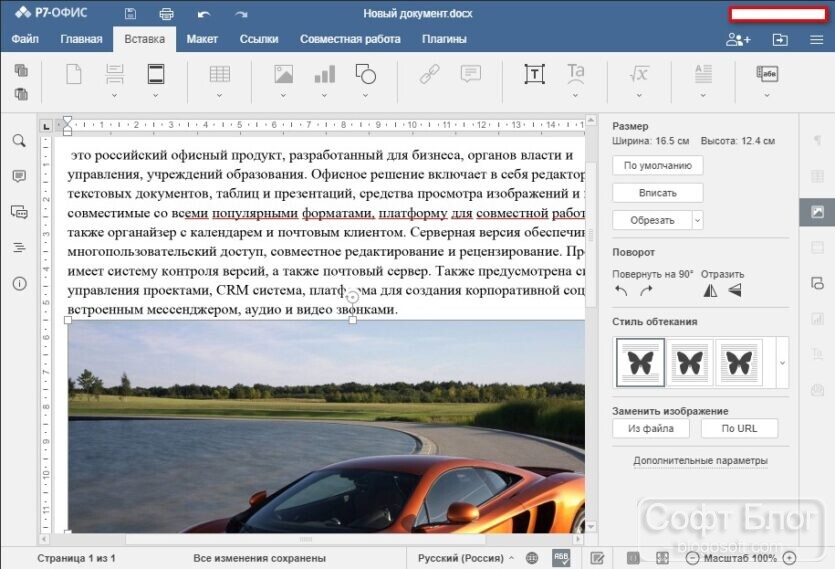Rotate image 90° clockwise

(x=646, y=290)
